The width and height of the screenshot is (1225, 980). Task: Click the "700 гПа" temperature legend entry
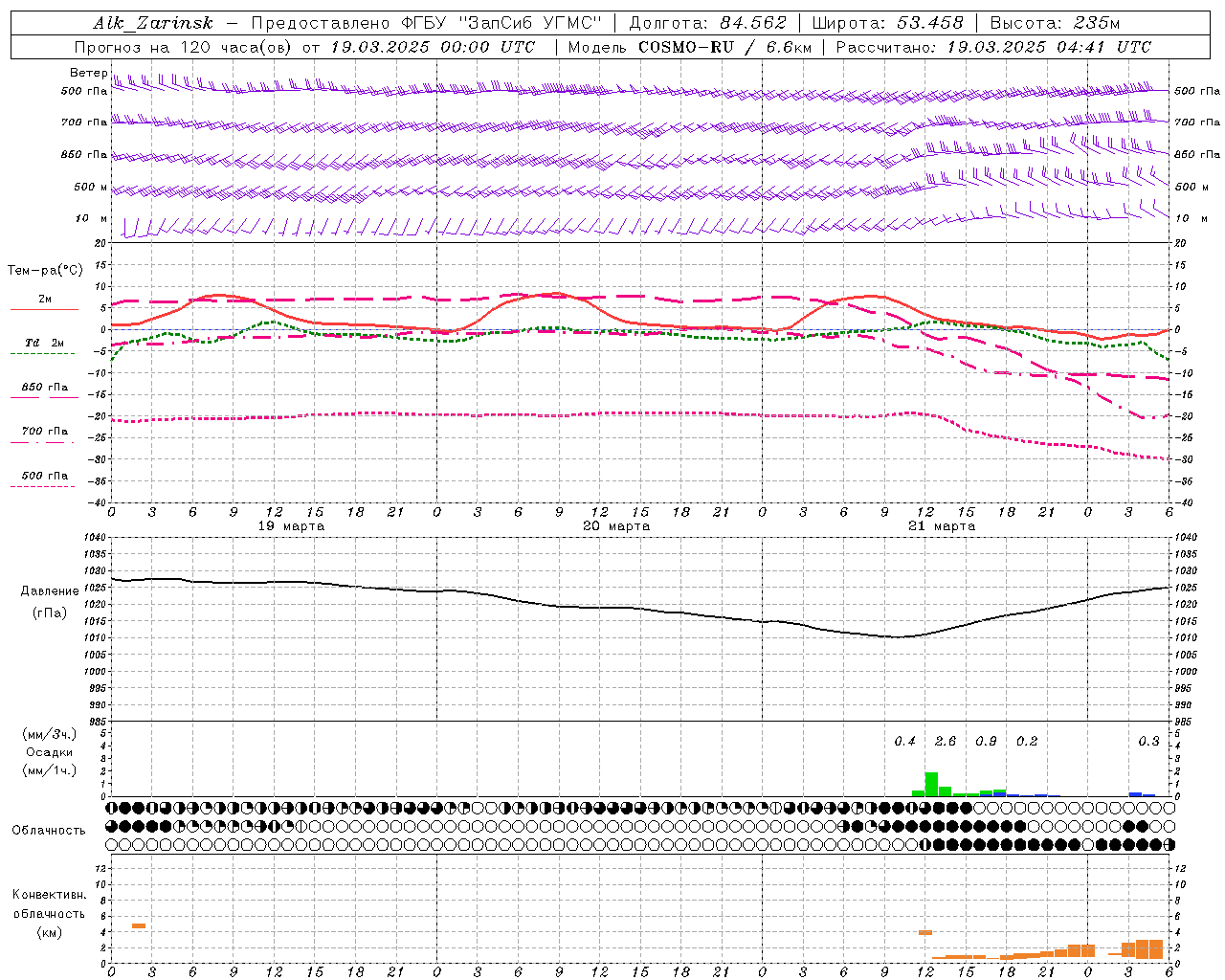[x=45, y=432]
